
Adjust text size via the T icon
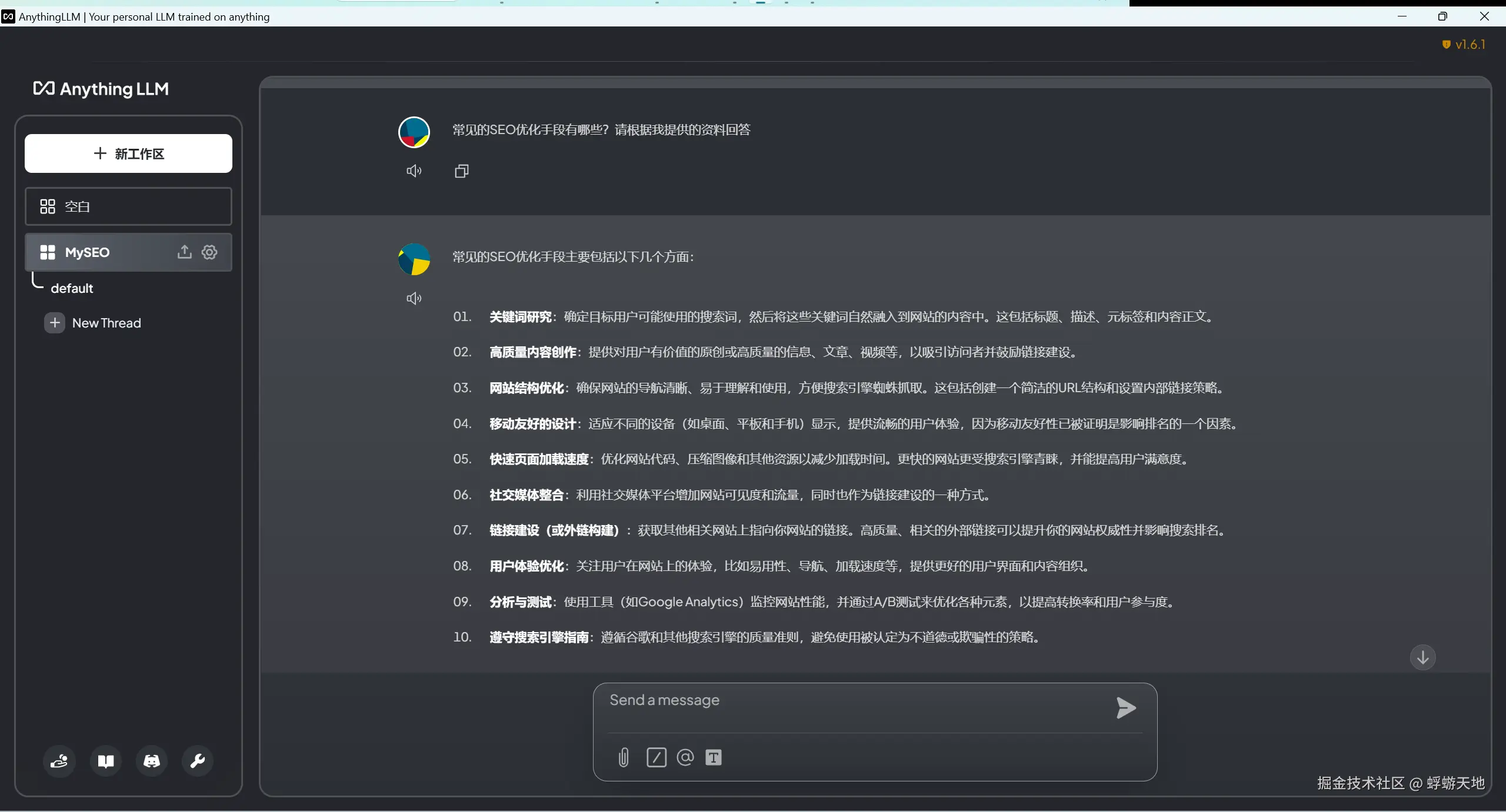pos(713,757)
